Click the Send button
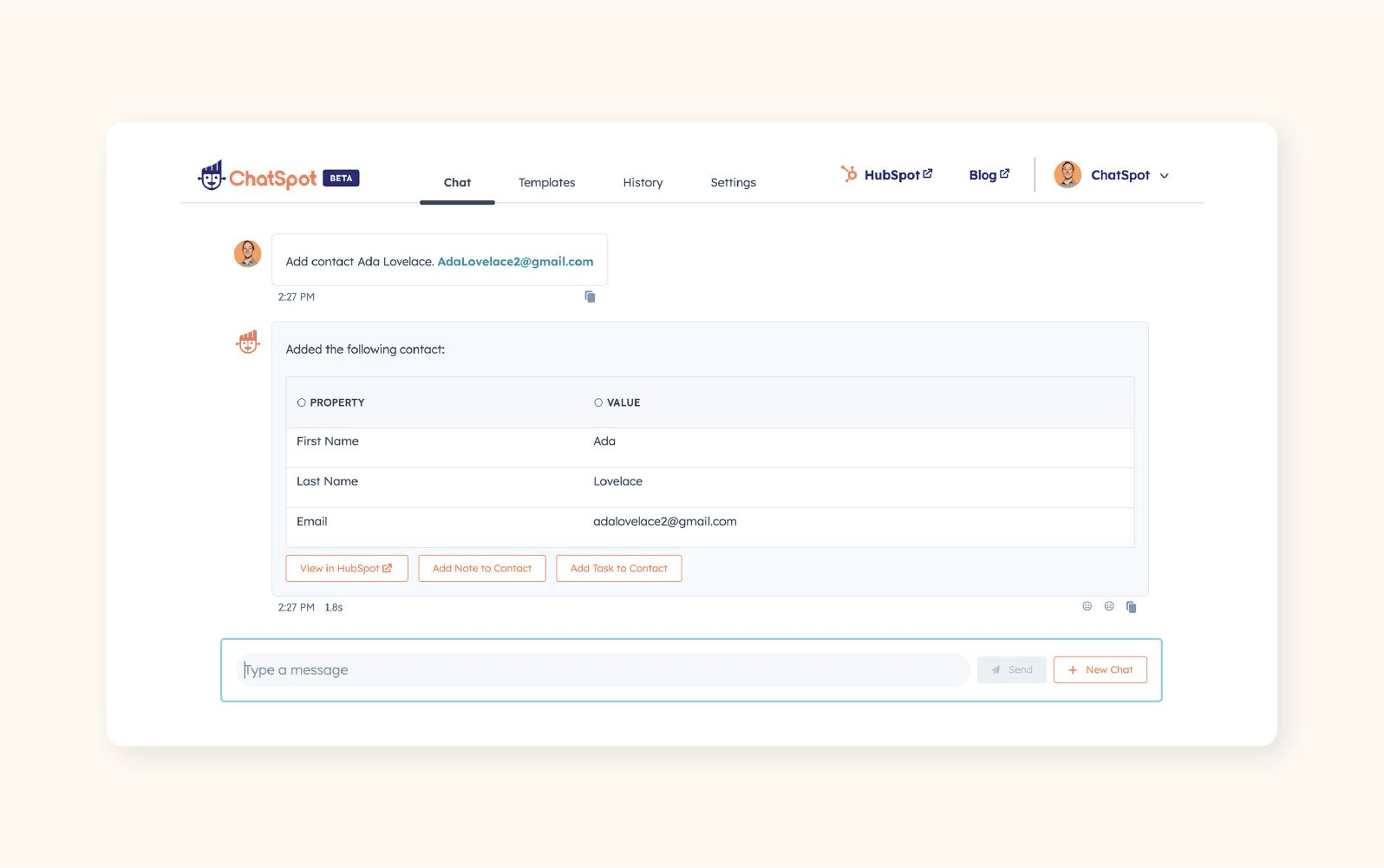The height and width of the screenshot is (868, 1384). pos(1012,669)
